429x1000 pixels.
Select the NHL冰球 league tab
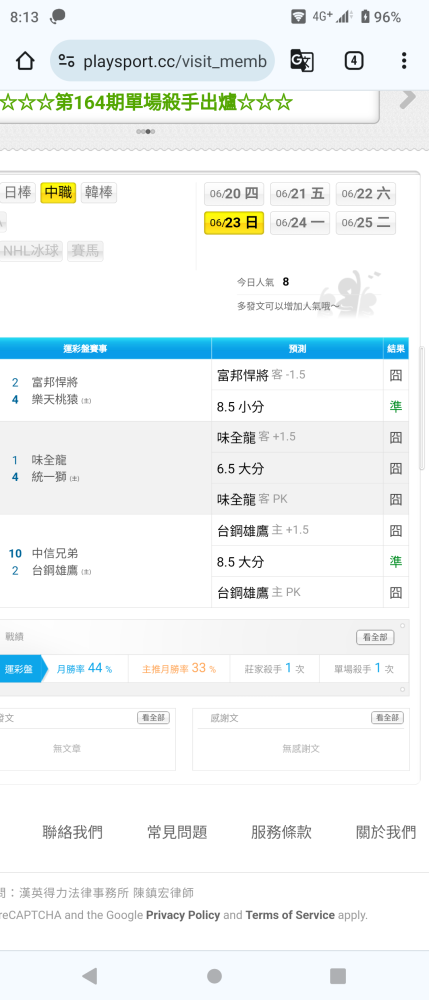click(31, 251)
